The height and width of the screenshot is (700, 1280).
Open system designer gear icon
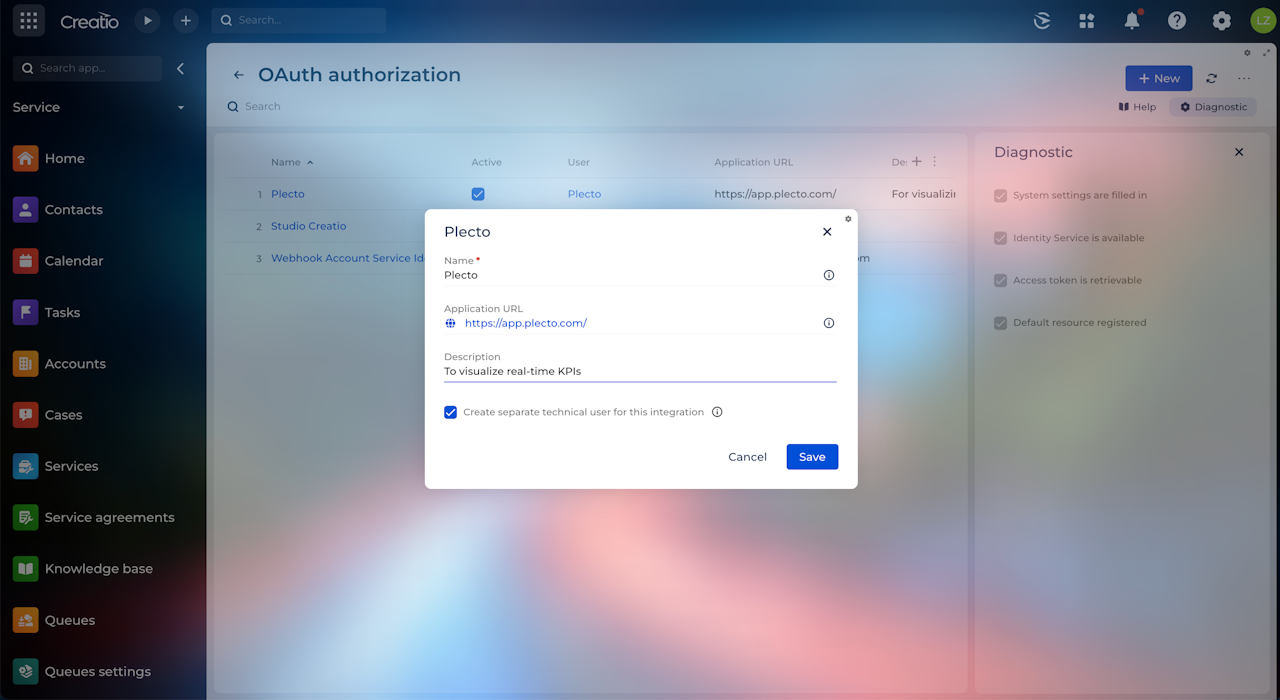(1221, 20)
